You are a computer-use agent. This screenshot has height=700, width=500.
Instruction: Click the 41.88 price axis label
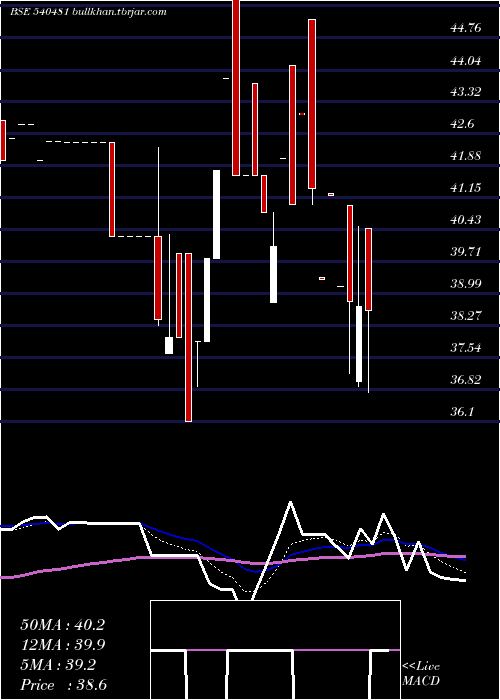click(x=466, y=156)
